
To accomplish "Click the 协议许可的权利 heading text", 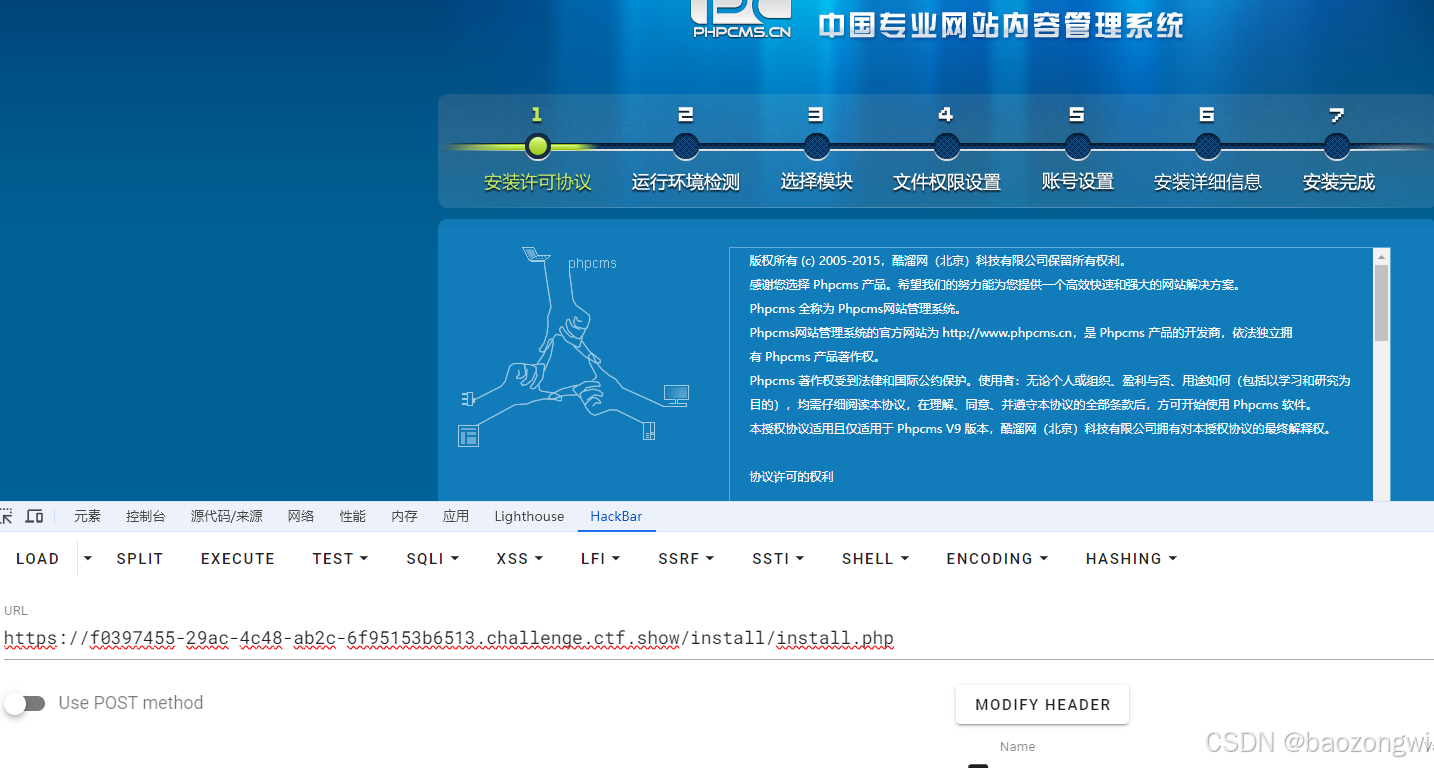I will tap(792, 477).
